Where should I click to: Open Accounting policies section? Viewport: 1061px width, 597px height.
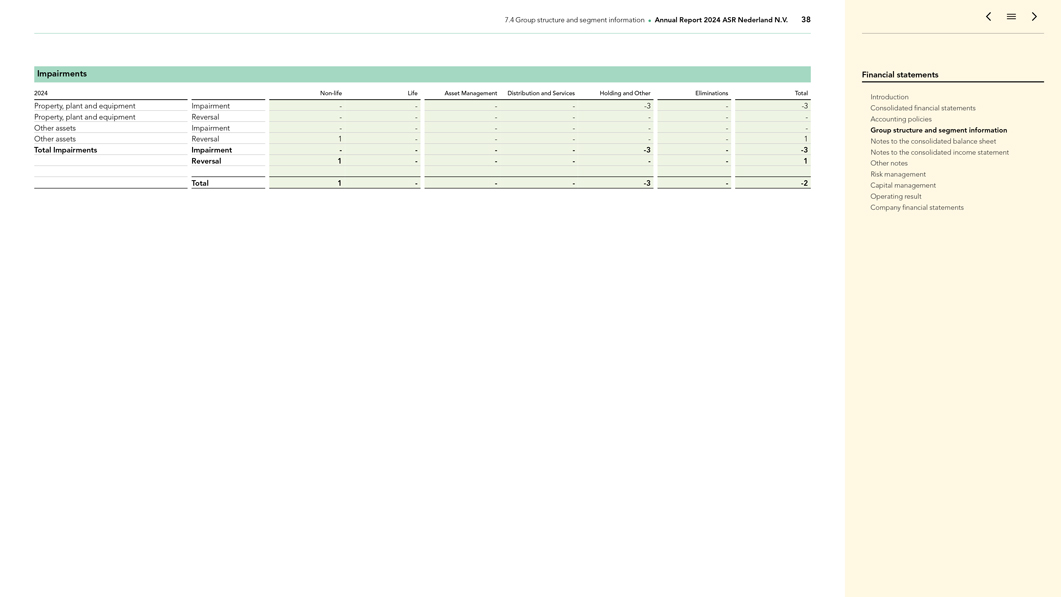click(x=901, y=119)
